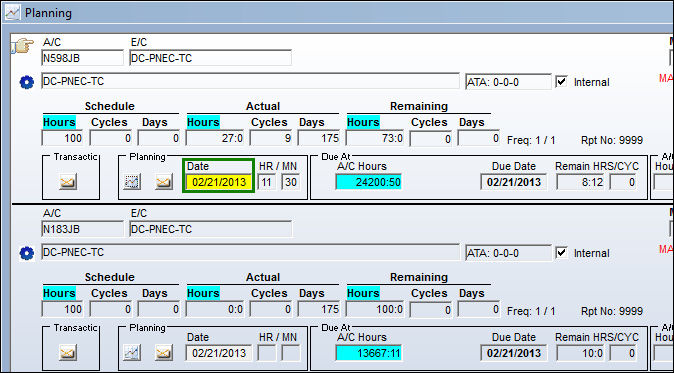Viewport: 674px width, 373px height.
Task: Click Actual Cycles field showing 9
Action: [271, 138]
